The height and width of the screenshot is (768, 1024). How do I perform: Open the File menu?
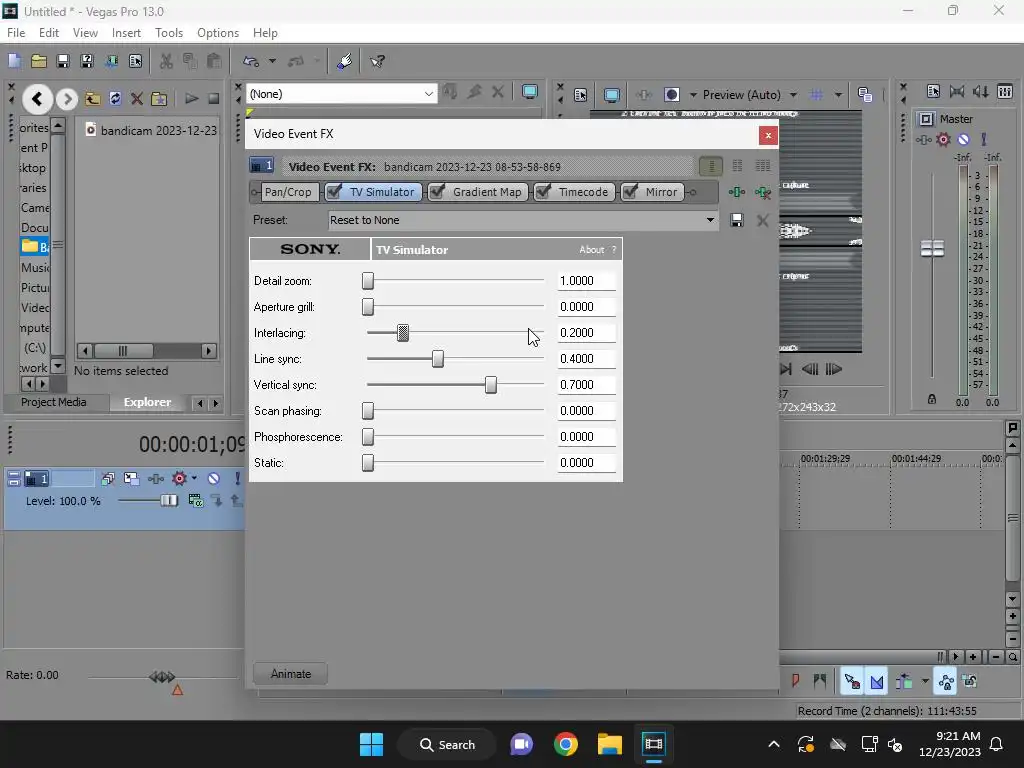(x=16, y=33)
